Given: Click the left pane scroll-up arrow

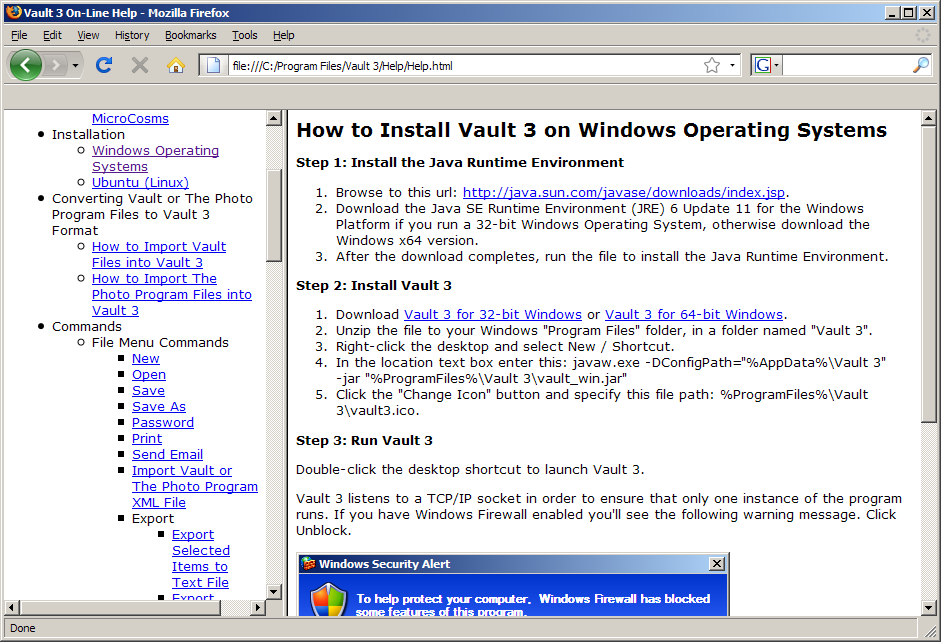Looking at the screenshot, I should pos(274,118).
